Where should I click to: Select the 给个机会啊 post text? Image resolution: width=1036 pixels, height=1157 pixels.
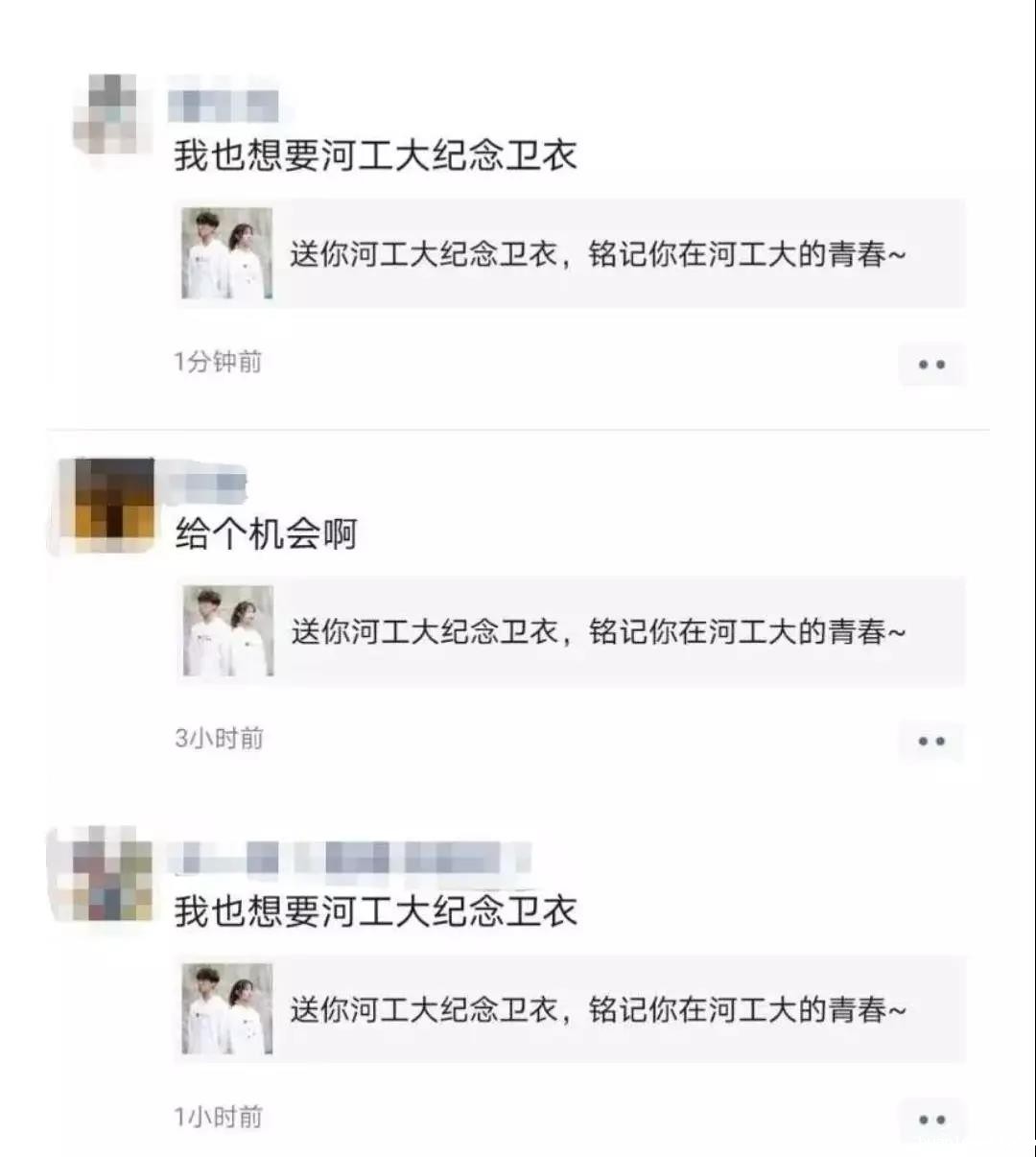point(266,533)
